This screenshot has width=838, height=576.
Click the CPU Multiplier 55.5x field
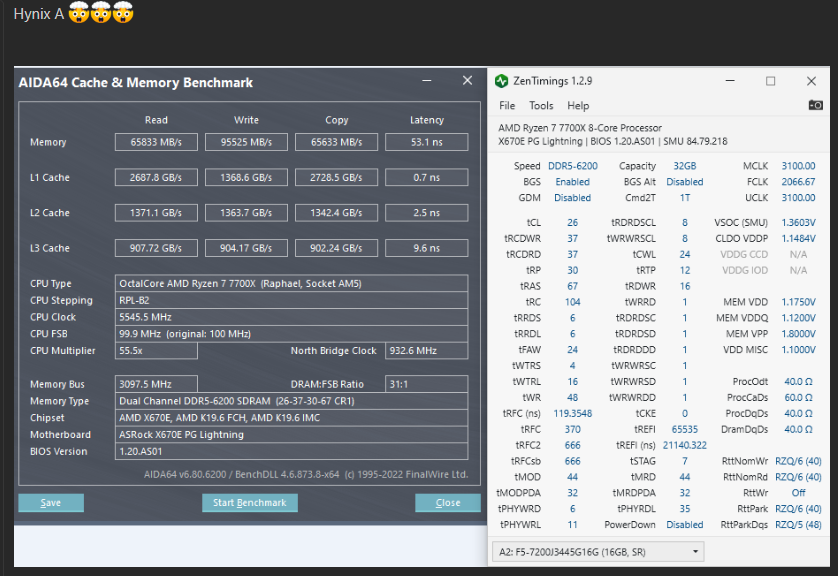(x=156, y=351)
